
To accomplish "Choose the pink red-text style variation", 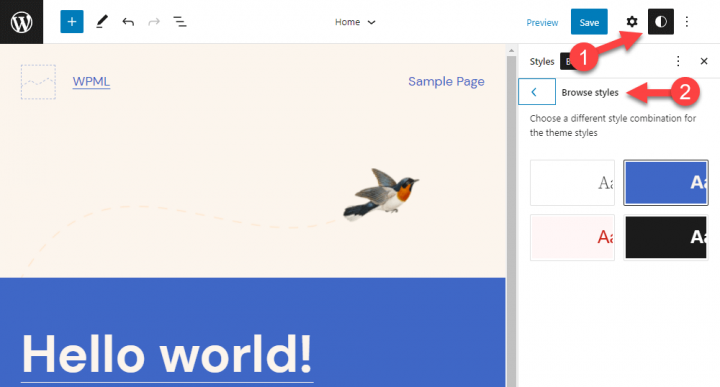I will (x=572, y=237).
